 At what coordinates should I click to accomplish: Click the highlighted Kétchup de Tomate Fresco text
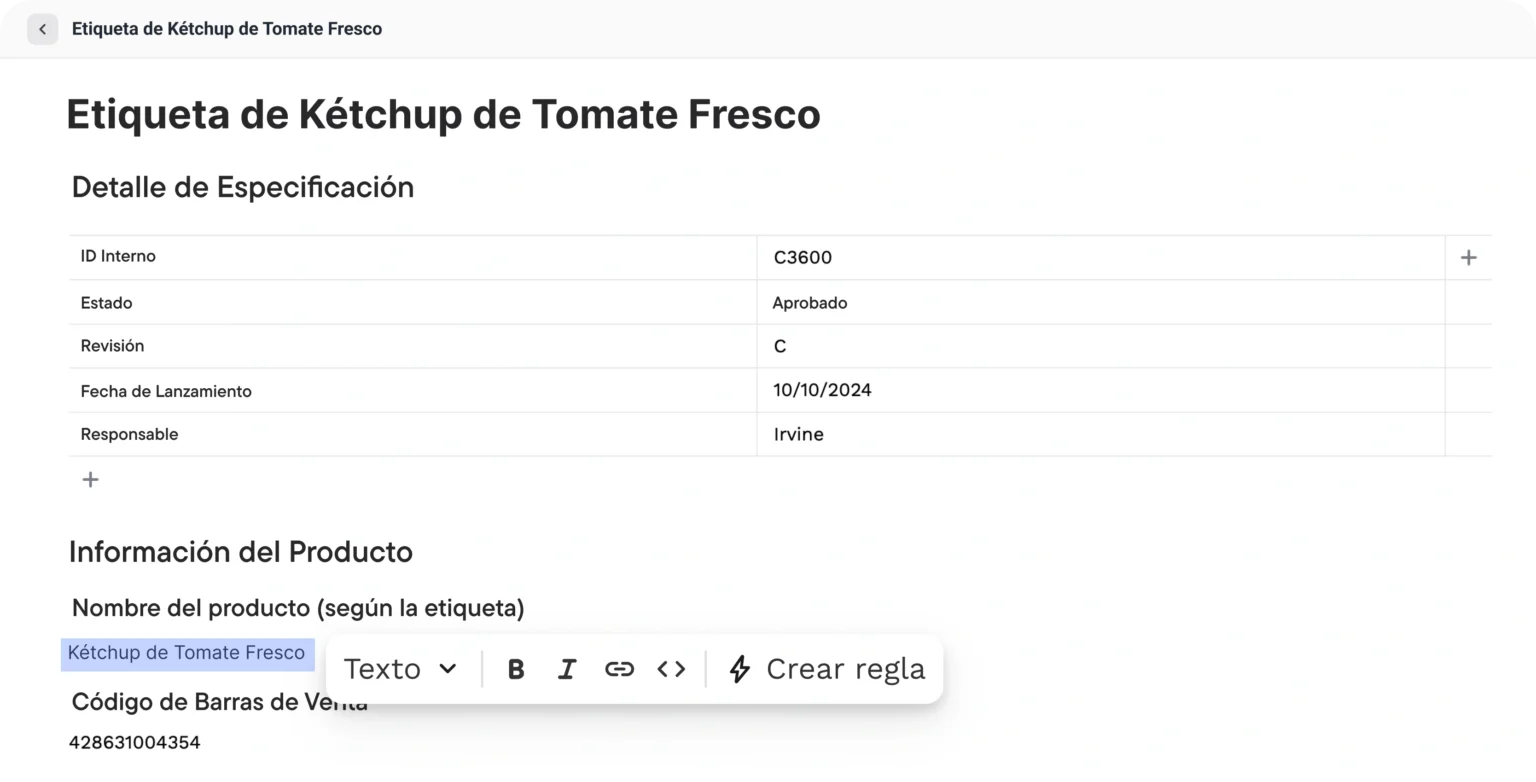[186, 653]
